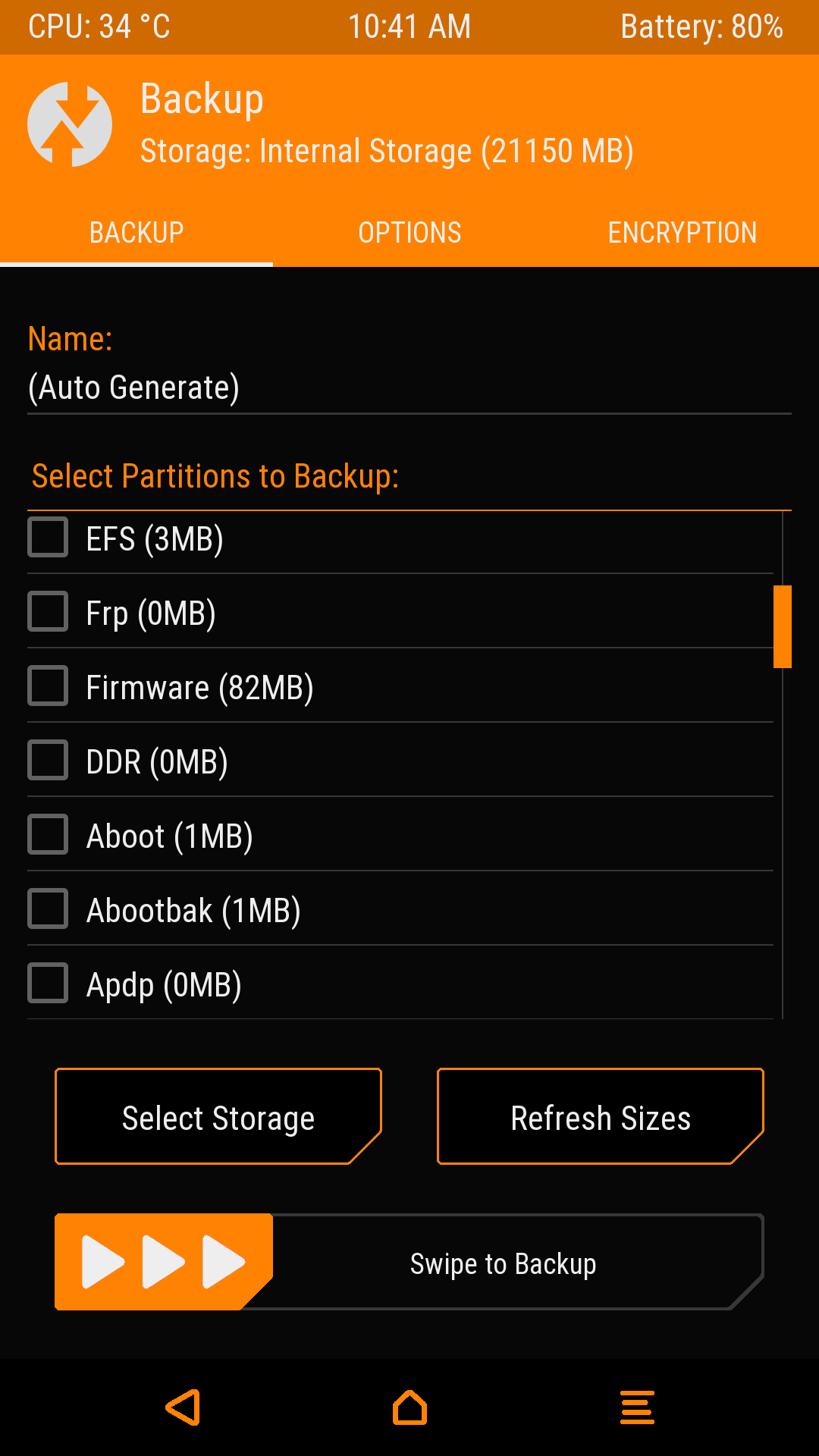Click the partition list scrollbar thumb
The width and height of the screenshot is (819, 1456).
[783, 626]
